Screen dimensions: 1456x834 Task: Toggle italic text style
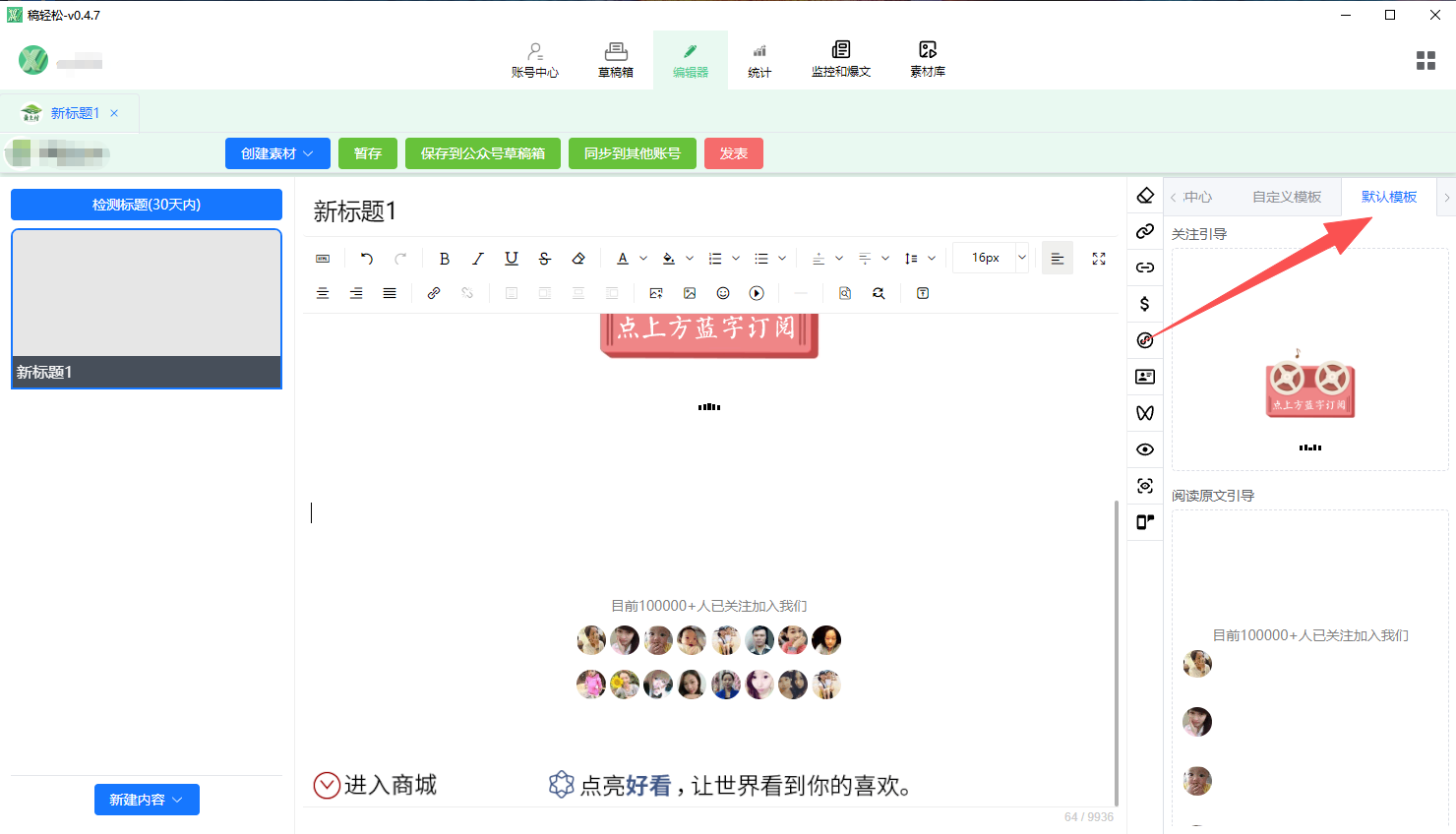[x=478, y=259]
